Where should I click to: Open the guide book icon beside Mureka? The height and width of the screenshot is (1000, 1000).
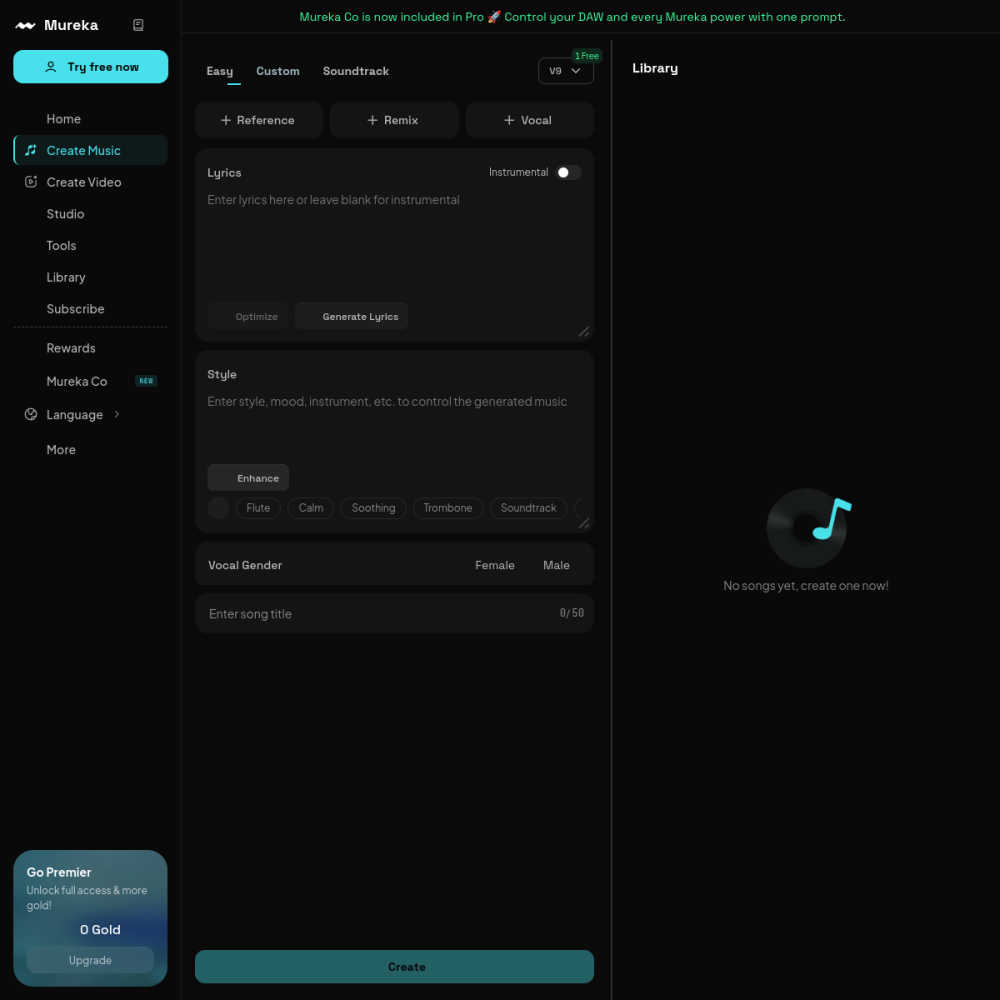(138, 25)
